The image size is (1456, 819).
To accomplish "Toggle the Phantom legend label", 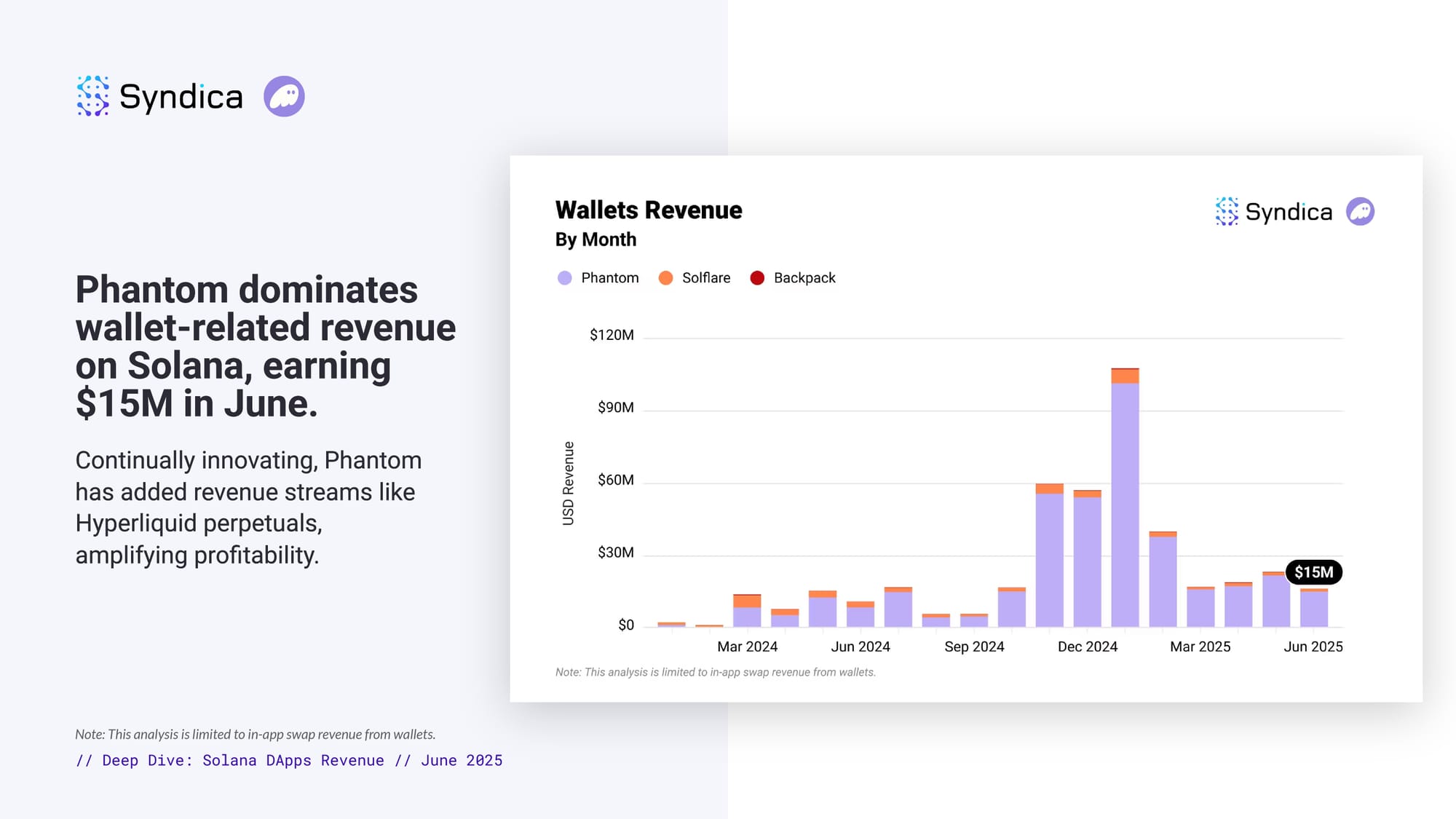I will pyautogui.click(x=609, y=278).
